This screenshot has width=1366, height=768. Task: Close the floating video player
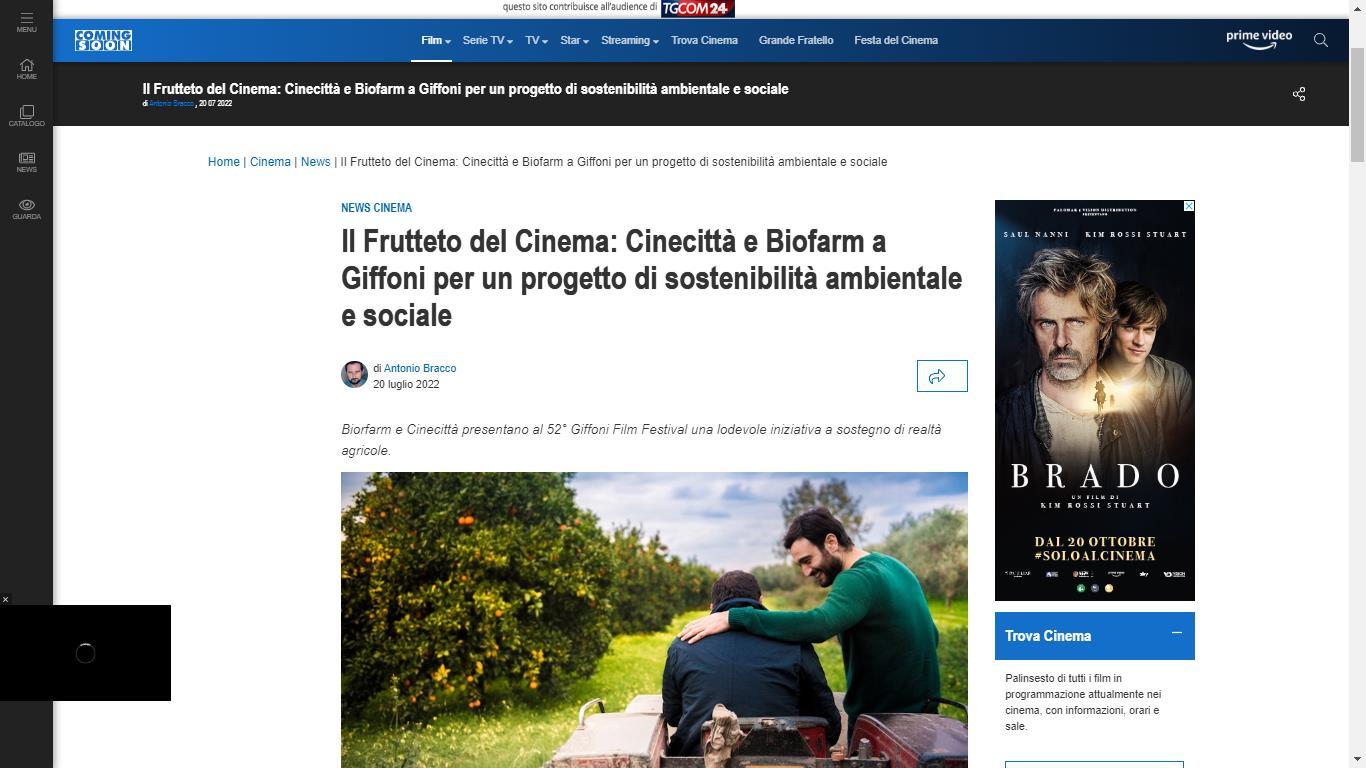(5, 600)
